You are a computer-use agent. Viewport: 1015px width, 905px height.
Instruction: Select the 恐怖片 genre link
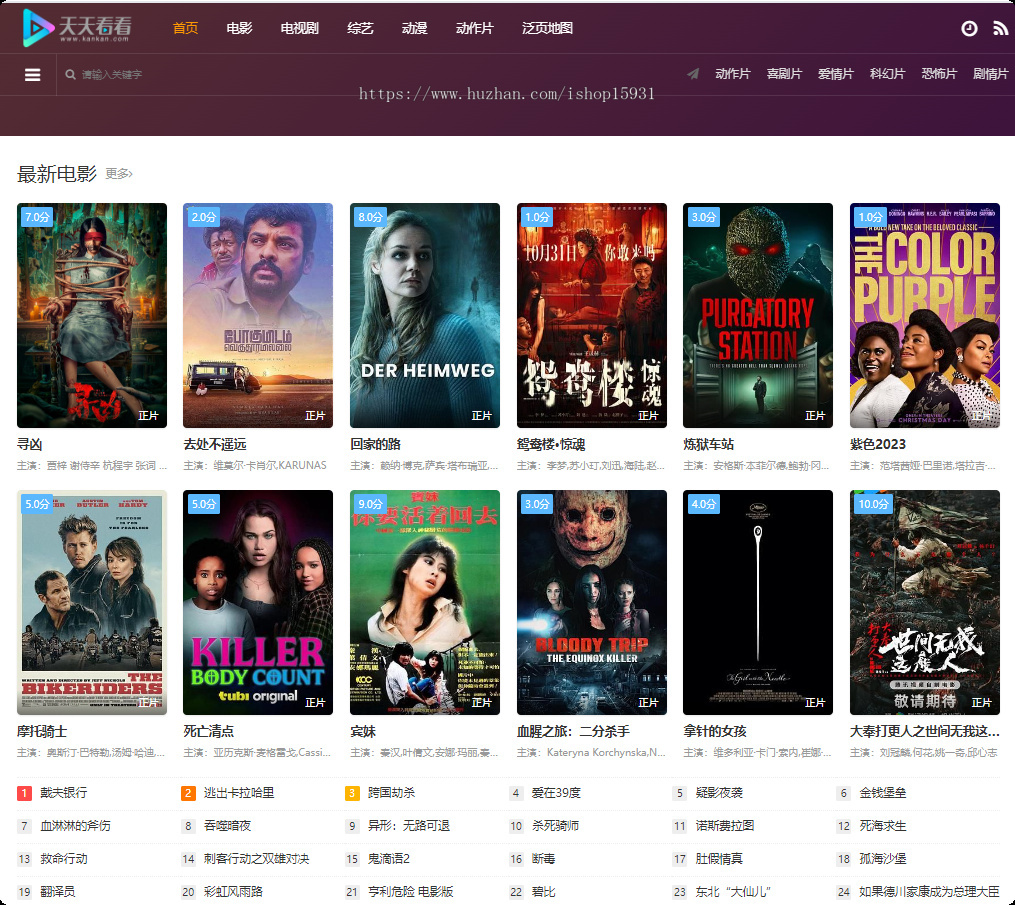[x=939, y=74]
